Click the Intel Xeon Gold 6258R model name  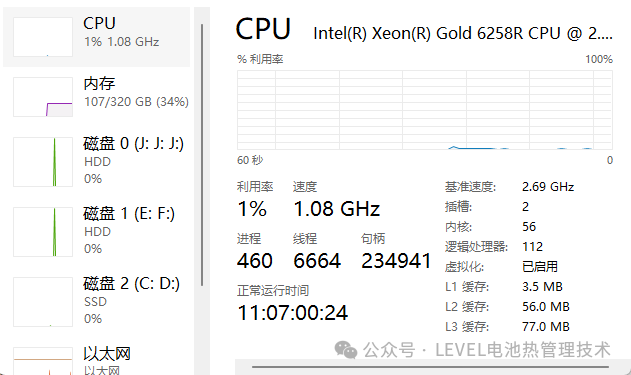pyautogui.click(x=463, y=33)
